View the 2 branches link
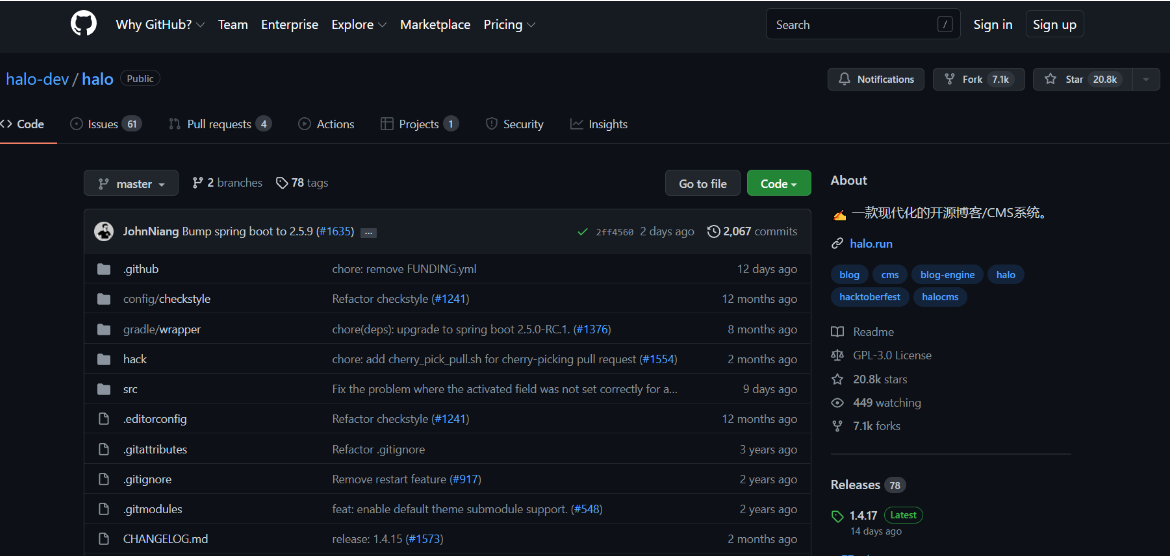Screen dimensions: 1170x559 coord(228,183)
